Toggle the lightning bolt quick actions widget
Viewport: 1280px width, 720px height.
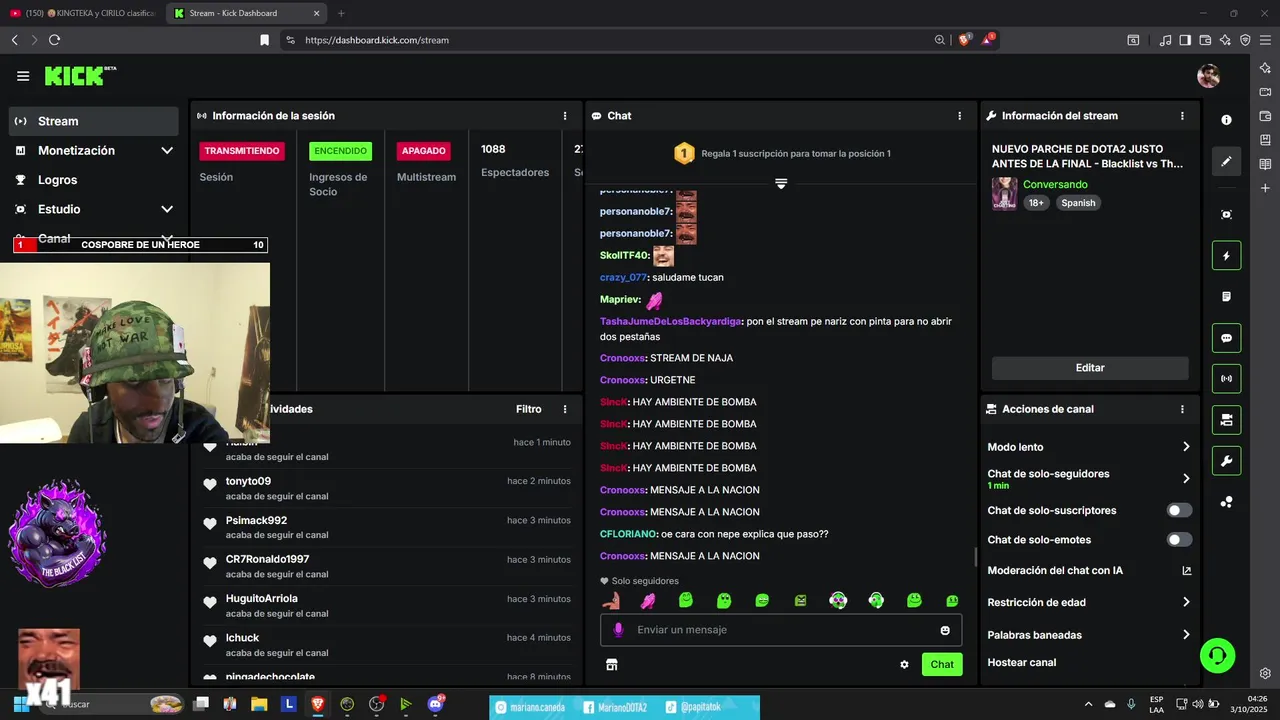pos(1227,256)
